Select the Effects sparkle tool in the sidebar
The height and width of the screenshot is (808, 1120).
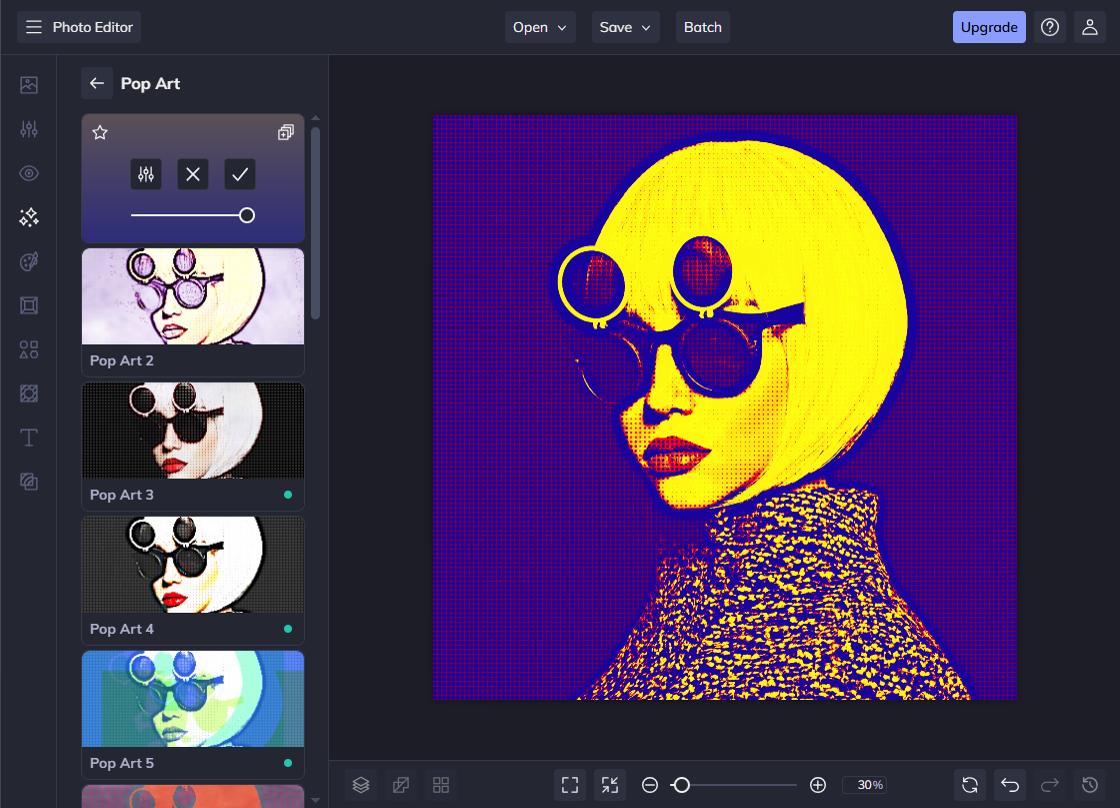pyautogui.click(x=28, y=217)
